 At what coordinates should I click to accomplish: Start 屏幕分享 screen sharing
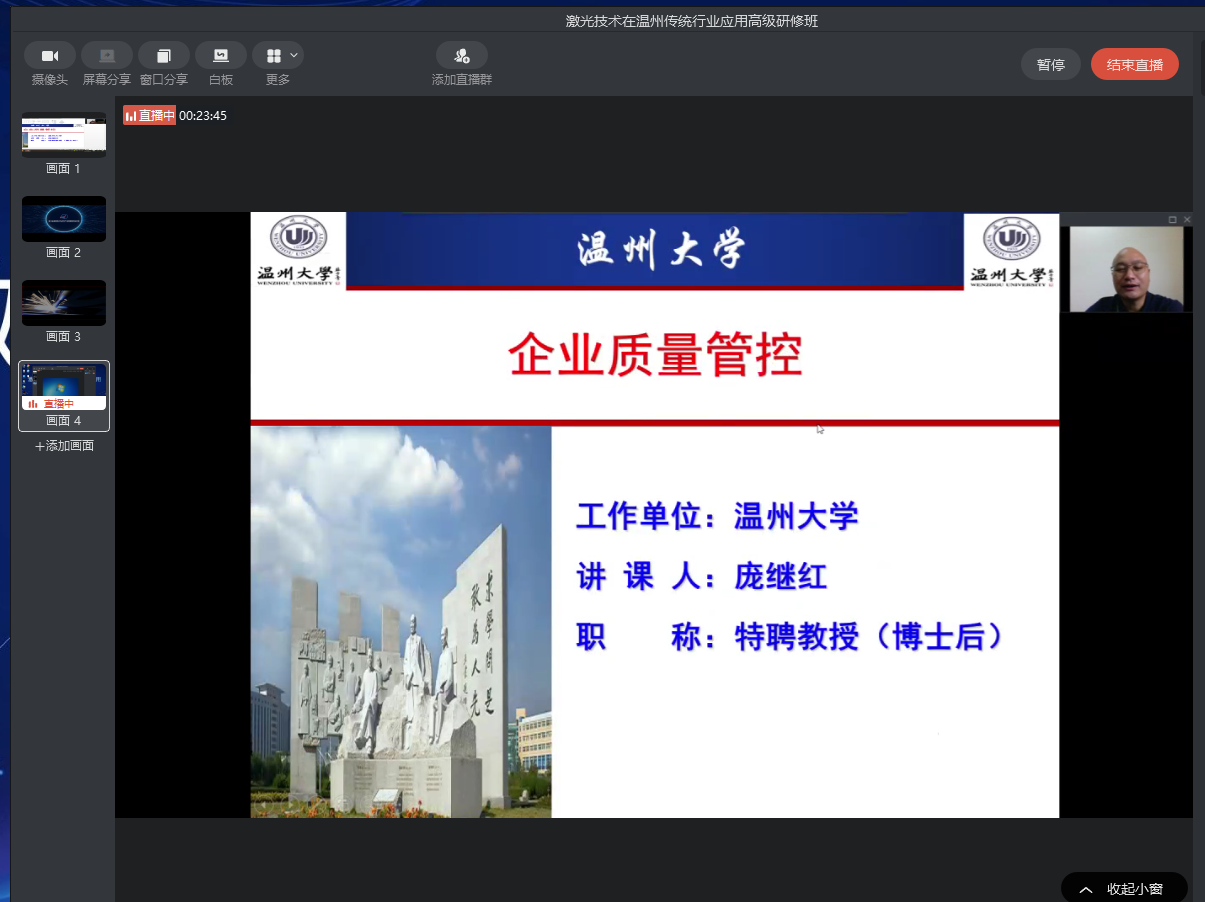107,56
